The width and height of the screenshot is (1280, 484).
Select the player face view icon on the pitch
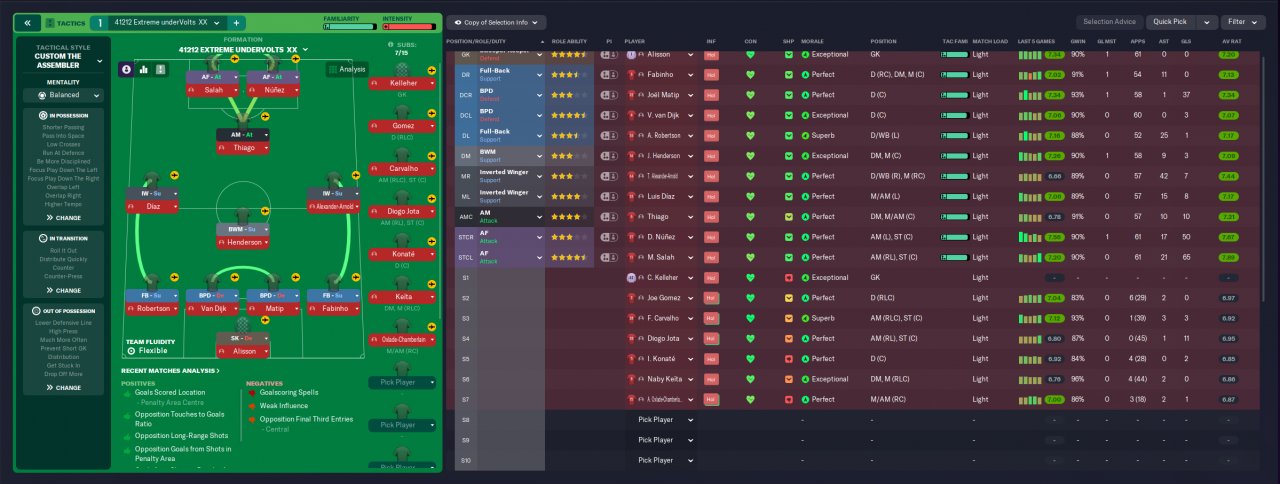point(127,70)
